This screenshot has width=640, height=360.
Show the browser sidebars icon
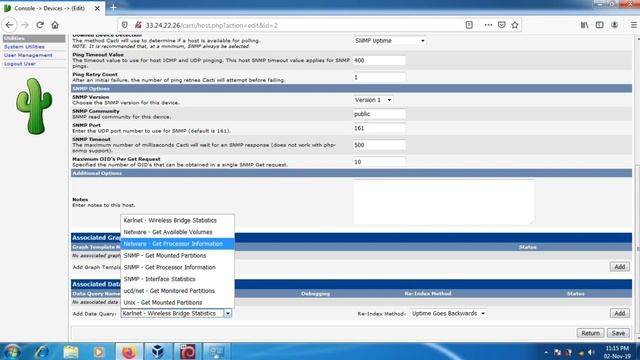click(x=600, y=25)
